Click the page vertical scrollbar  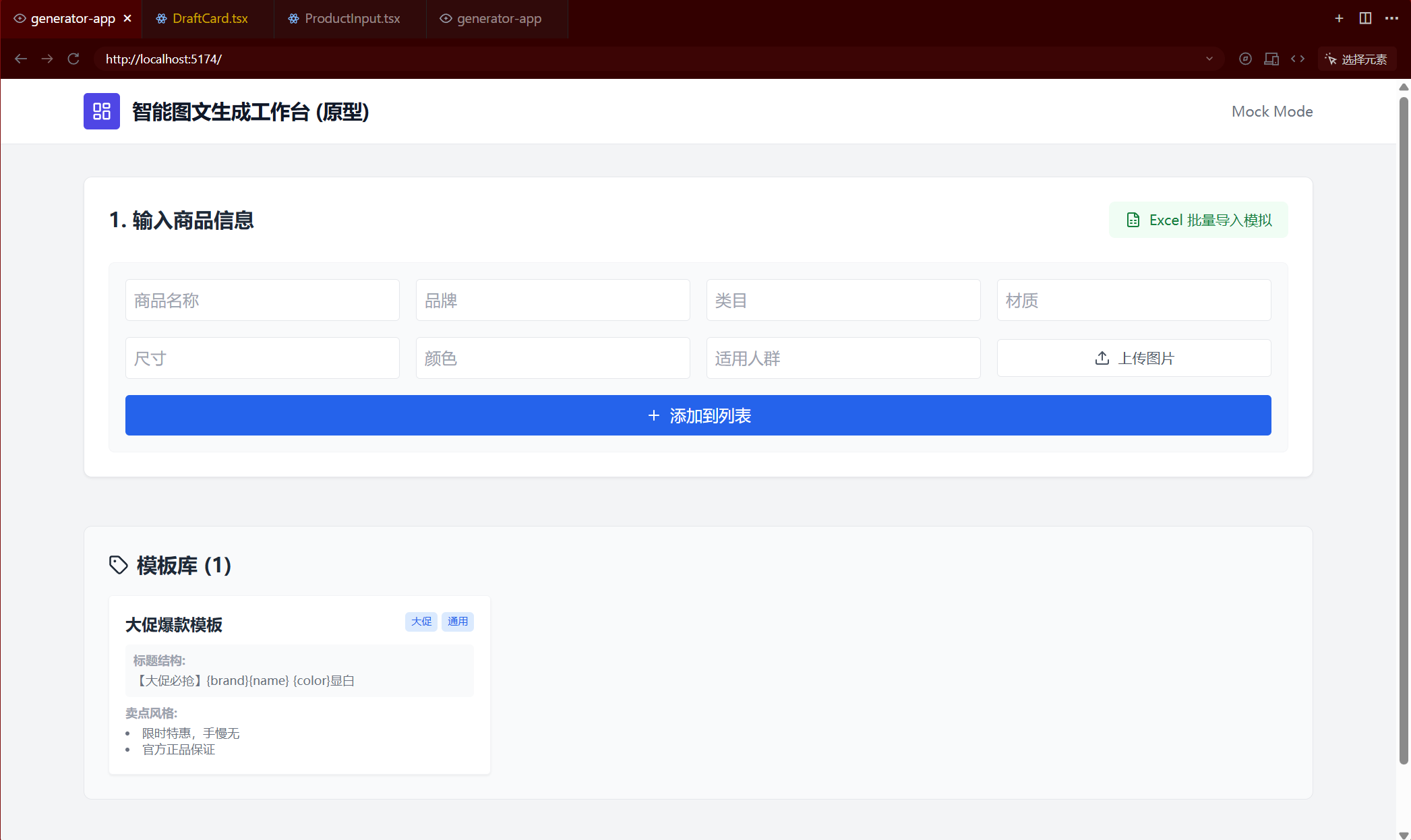click(1404, 431)
